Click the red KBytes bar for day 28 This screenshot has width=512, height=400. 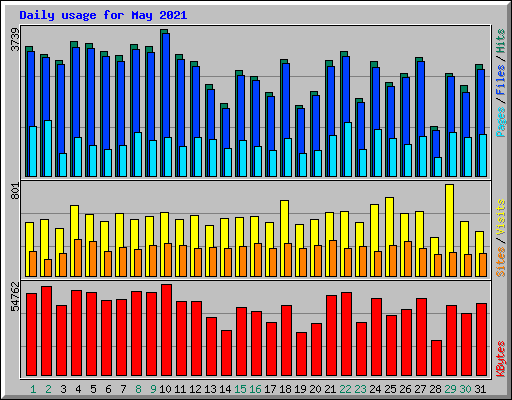(436, 358)
